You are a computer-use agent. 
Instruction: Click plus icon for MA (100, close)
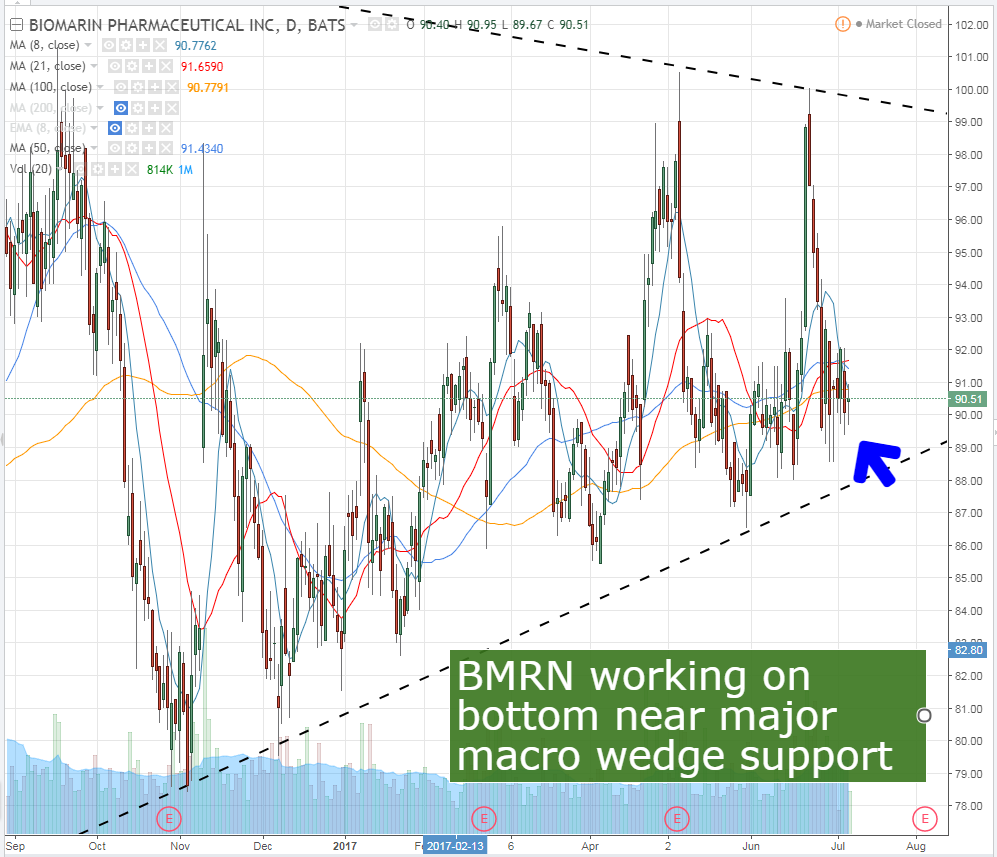point(155,87)
